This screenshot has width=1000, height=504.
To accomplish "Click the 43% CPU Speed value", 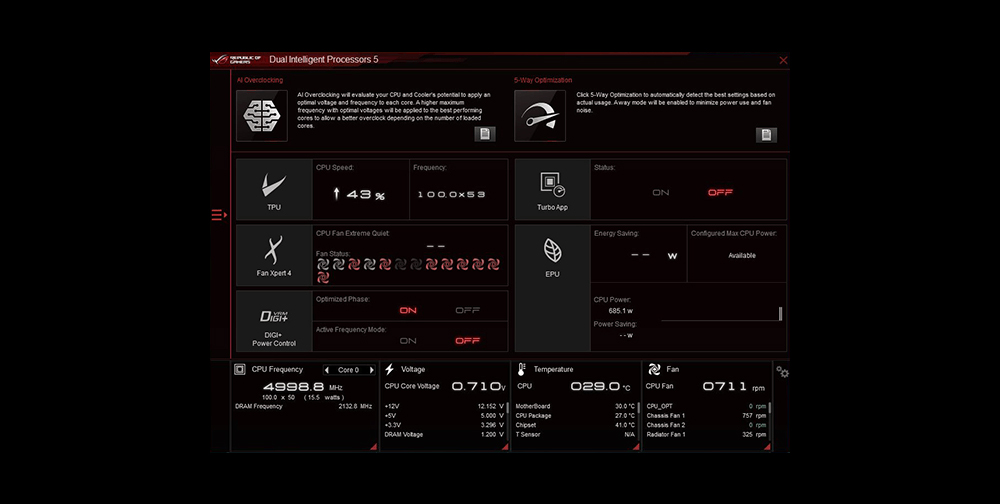I will (x=360, y=195).
